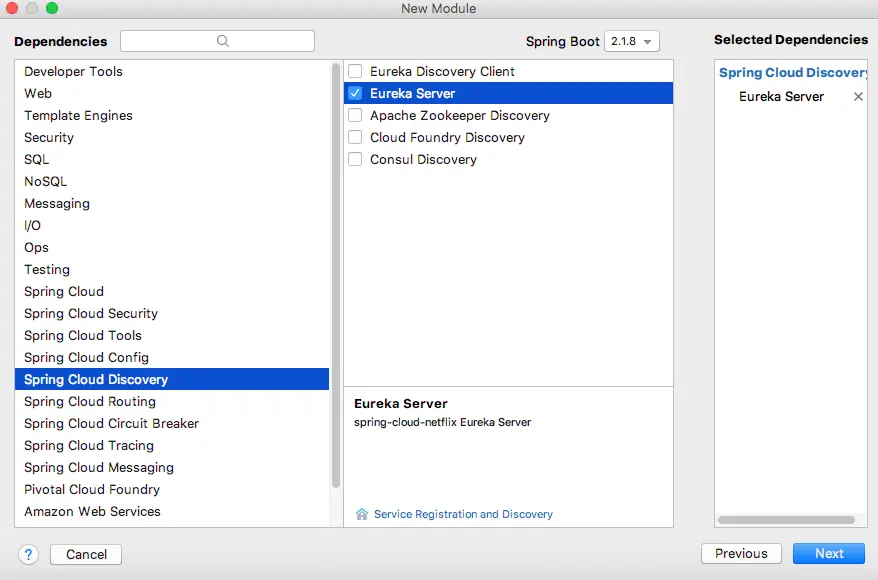Open the Spring Boot version dropdown

[632, 41]
